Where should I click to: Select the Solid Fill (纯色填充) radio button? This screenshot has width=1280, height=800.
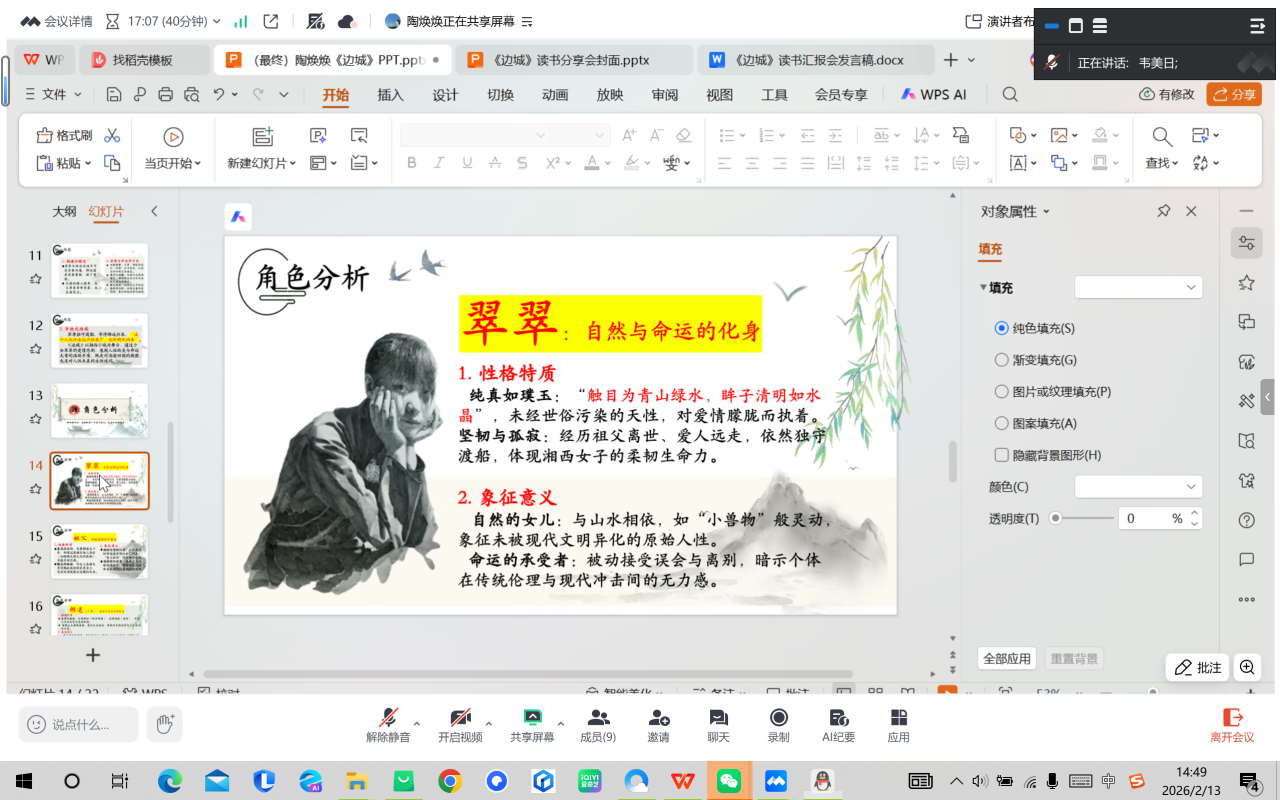[x=1002, y=328]
